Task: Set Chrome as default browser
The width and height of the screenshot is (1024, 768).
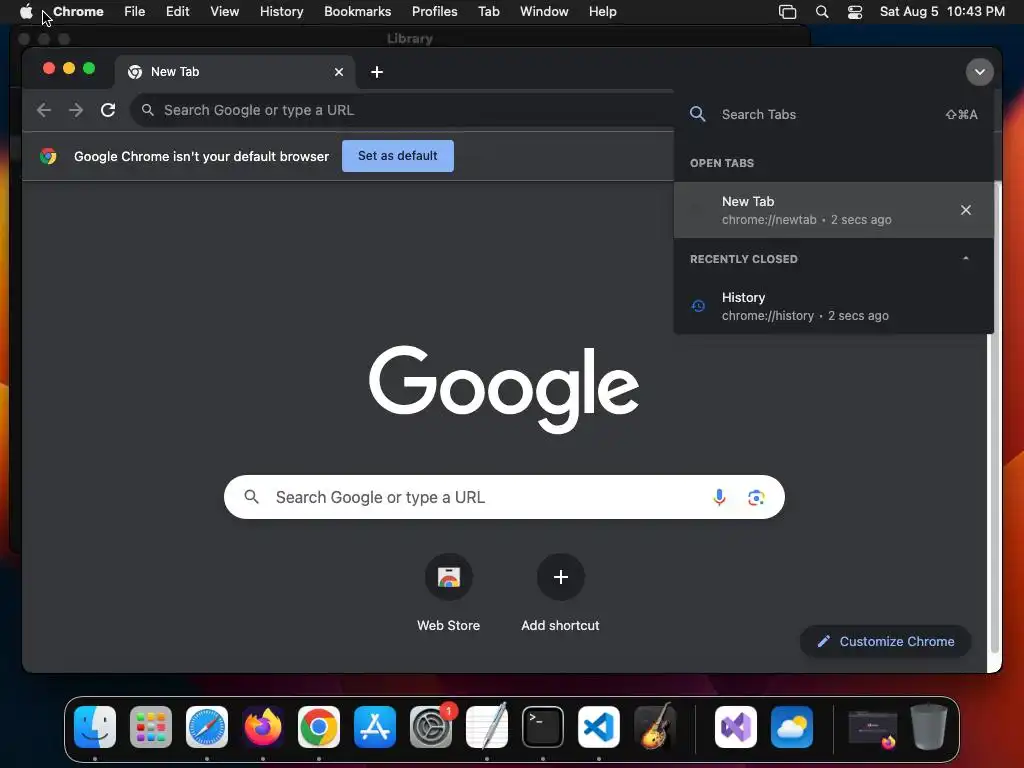Action: [398, 156]
